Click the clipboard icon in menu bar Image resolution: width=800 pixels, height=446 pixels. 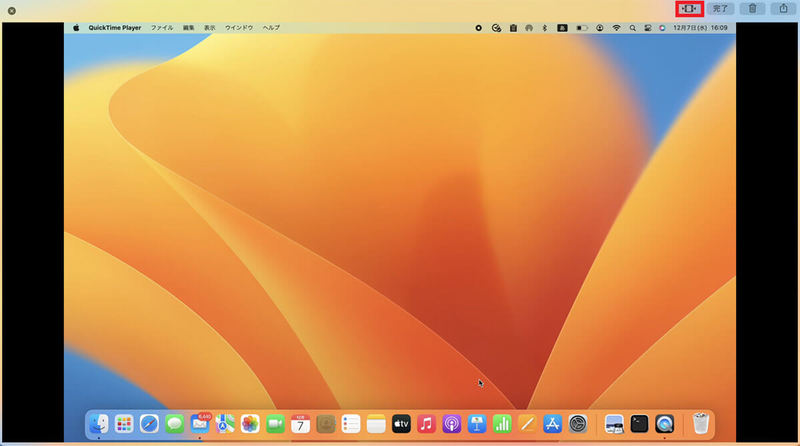point(513,28)
